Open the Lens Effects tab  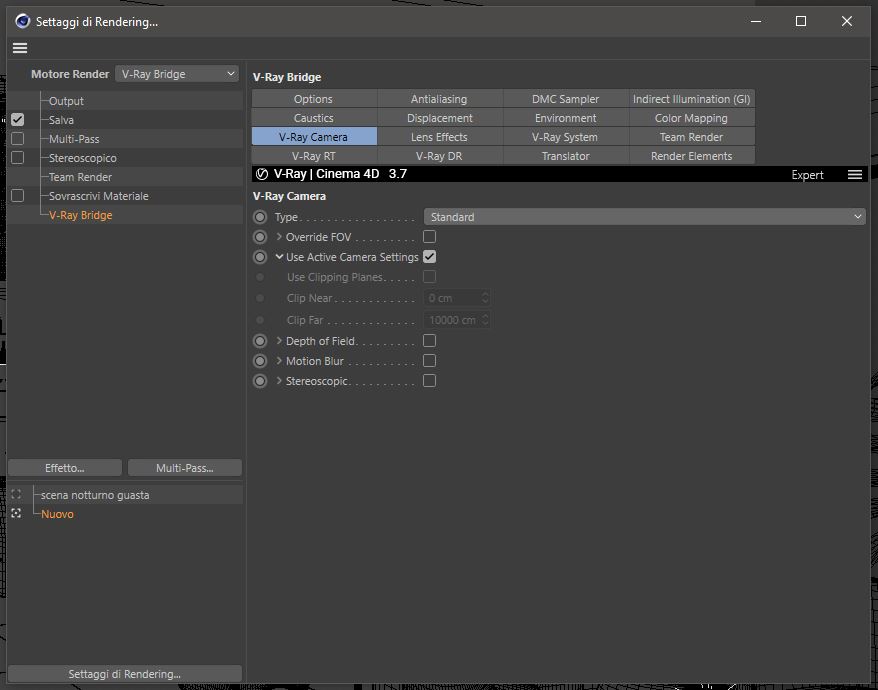(440, 137)
